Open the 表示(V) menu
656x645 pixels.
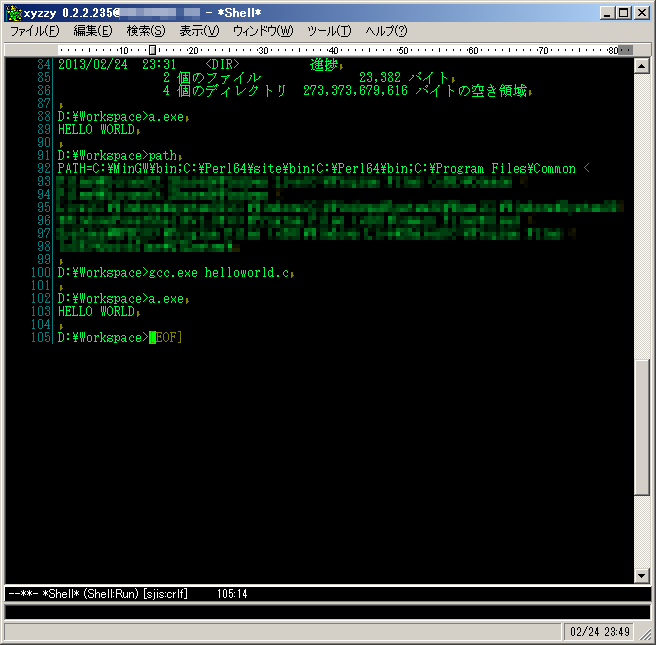click(199, 31)
